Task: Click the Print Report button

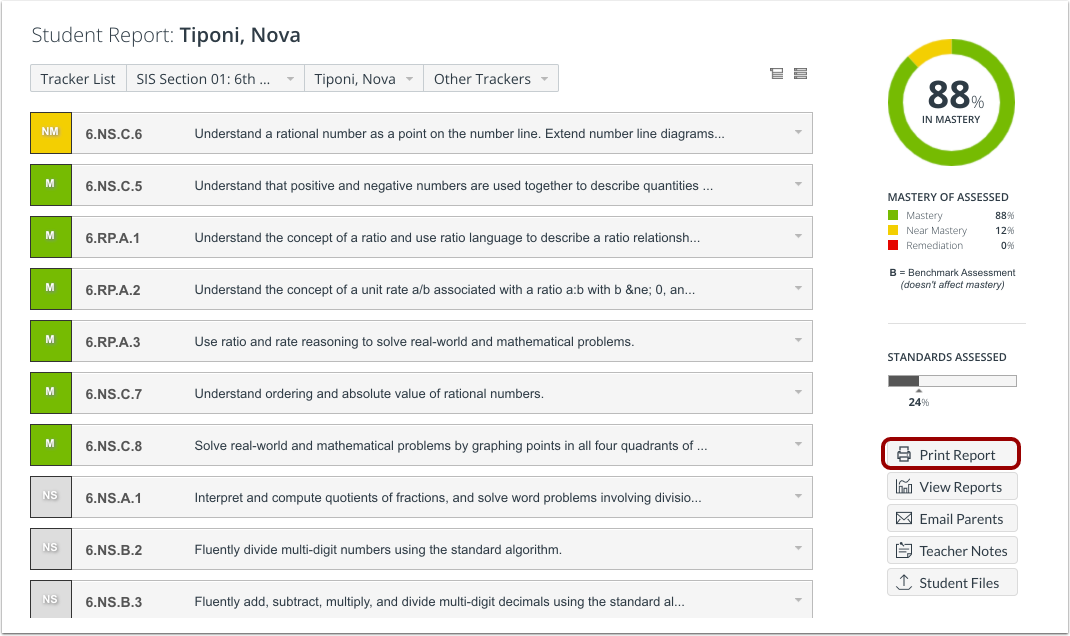Action: (950, 453)
